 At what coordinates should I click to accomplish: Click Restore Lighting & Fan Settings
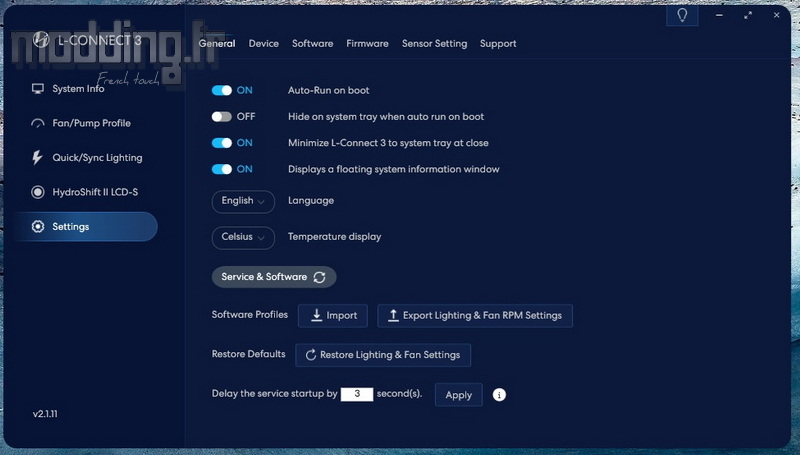pos(383,355)
